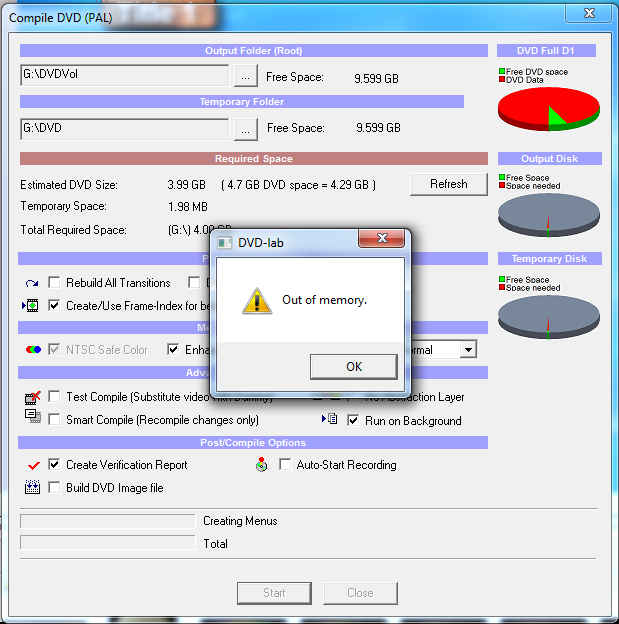Toggle the NTSC Safe Color checkbox

click(54, 349)
